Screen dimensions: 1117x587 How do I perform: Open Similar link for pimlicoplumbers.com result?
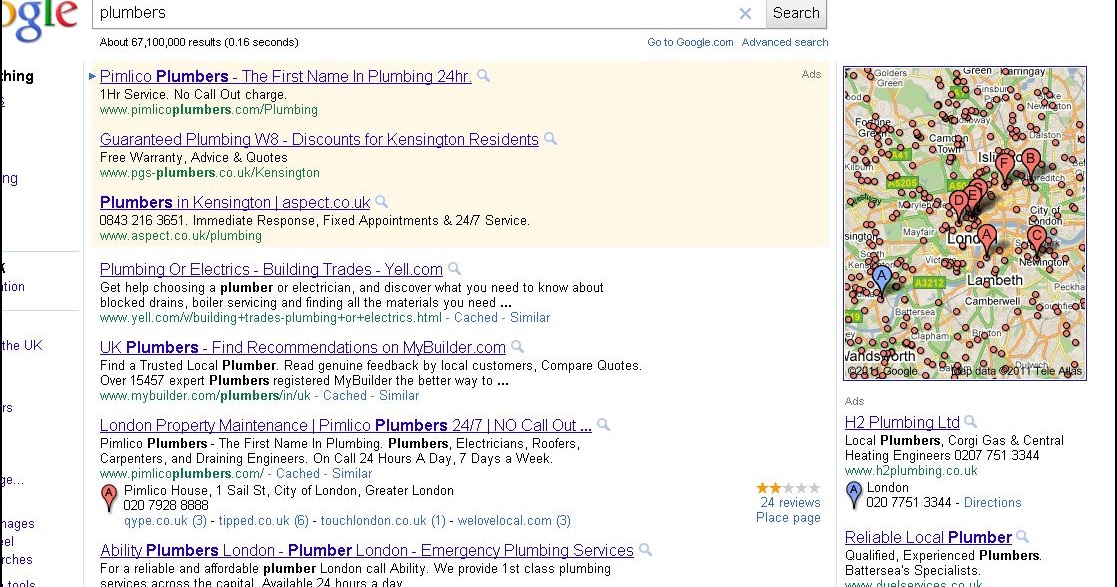point(352,474)
